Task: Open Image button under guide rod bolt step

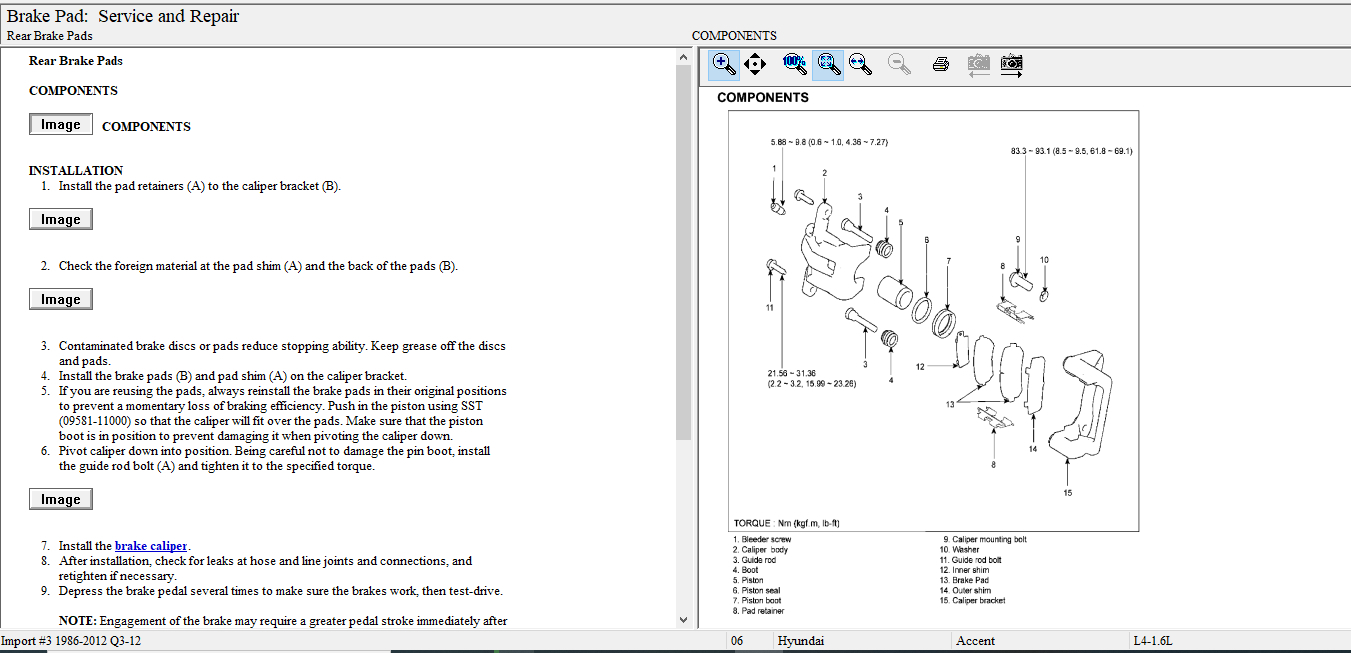Action: tap(61, 499)
